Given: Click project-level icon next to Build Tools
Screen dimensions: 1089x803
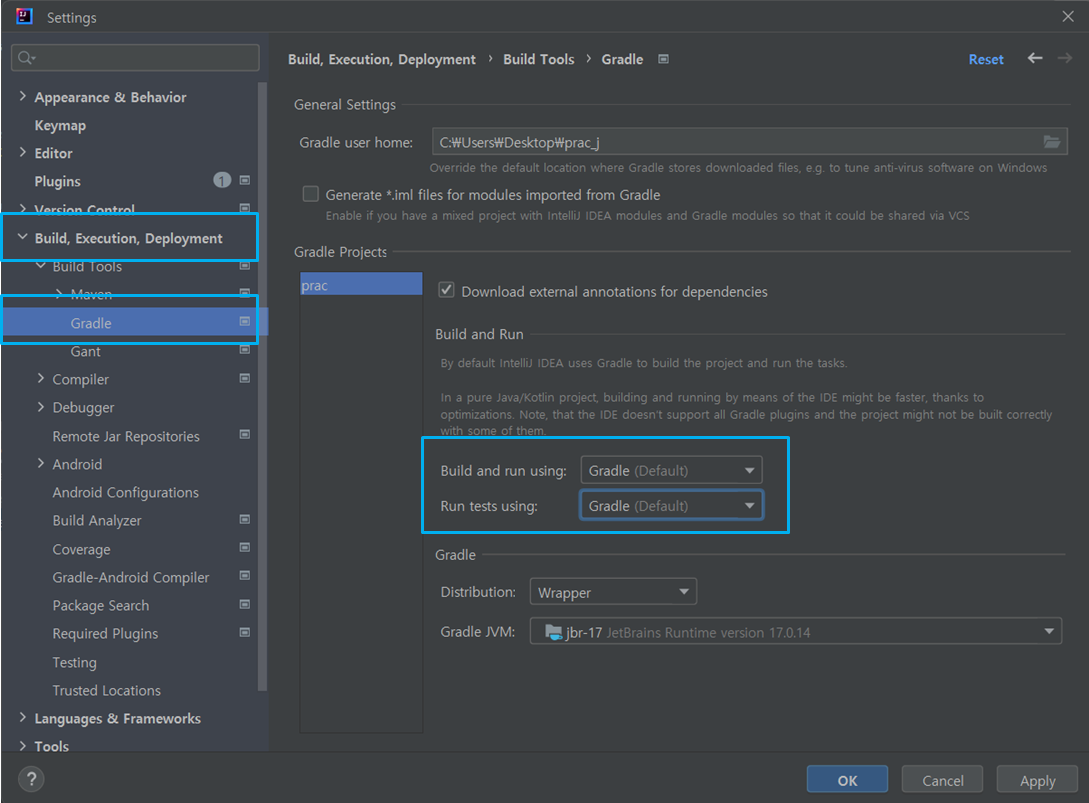Looking at the screenshot, I should click(x=244, y=265).
